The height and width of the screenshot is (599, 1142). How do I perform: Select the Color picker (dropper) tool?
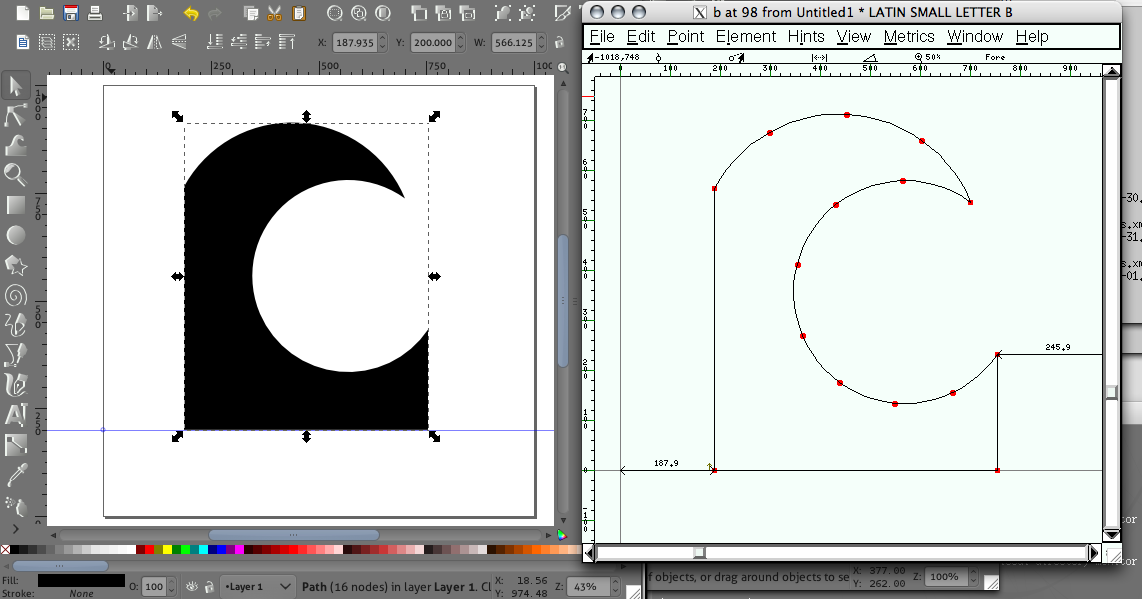pos(16,476)
